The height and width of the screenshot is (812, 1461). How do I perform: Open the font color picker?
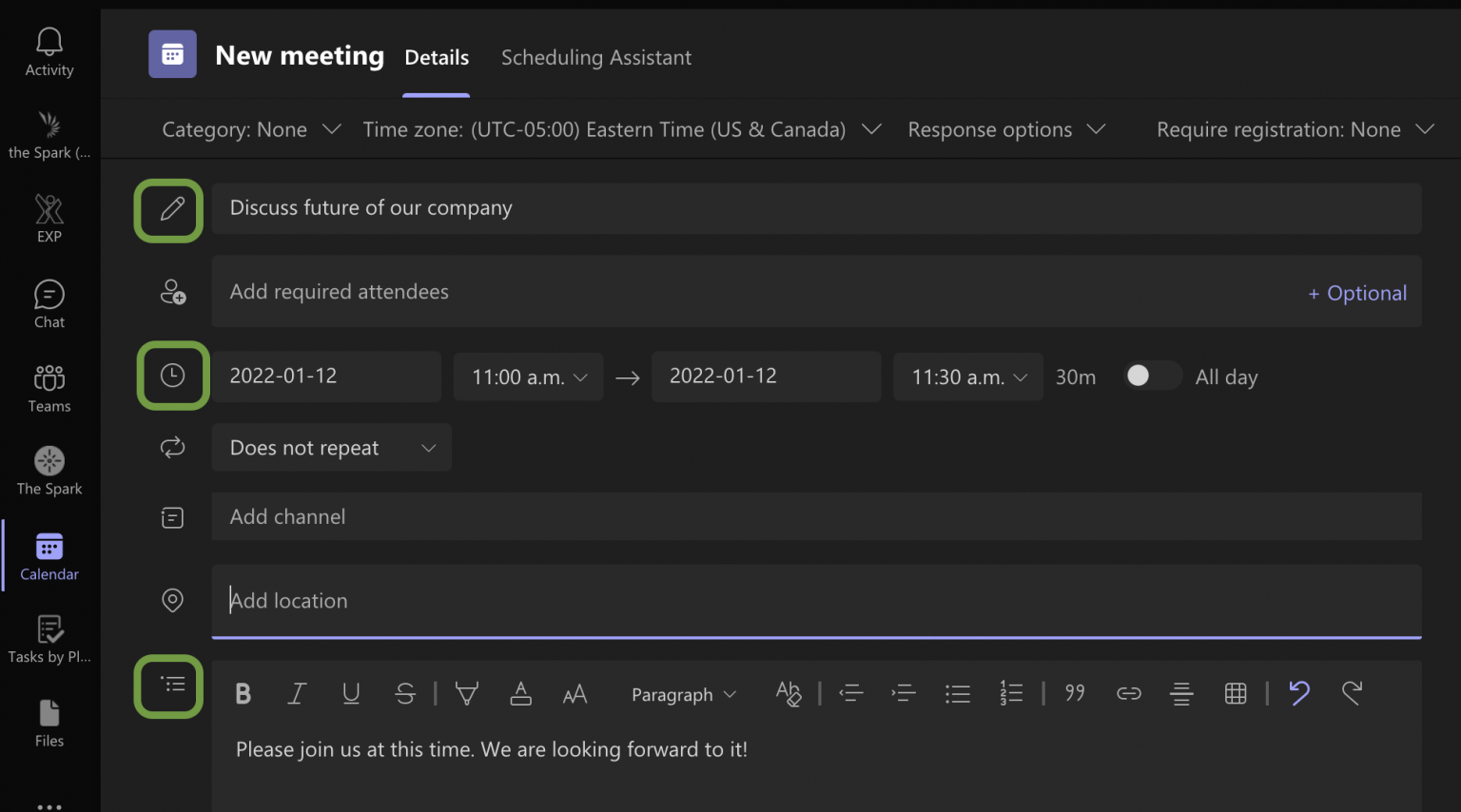point(520,693)
